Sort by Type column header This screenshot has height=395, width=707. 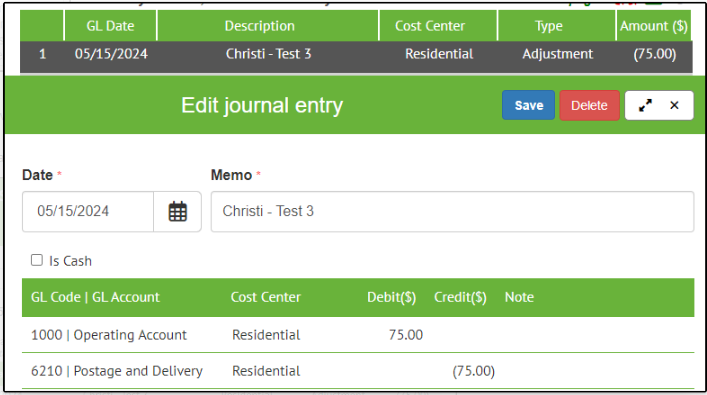point(549,26)
